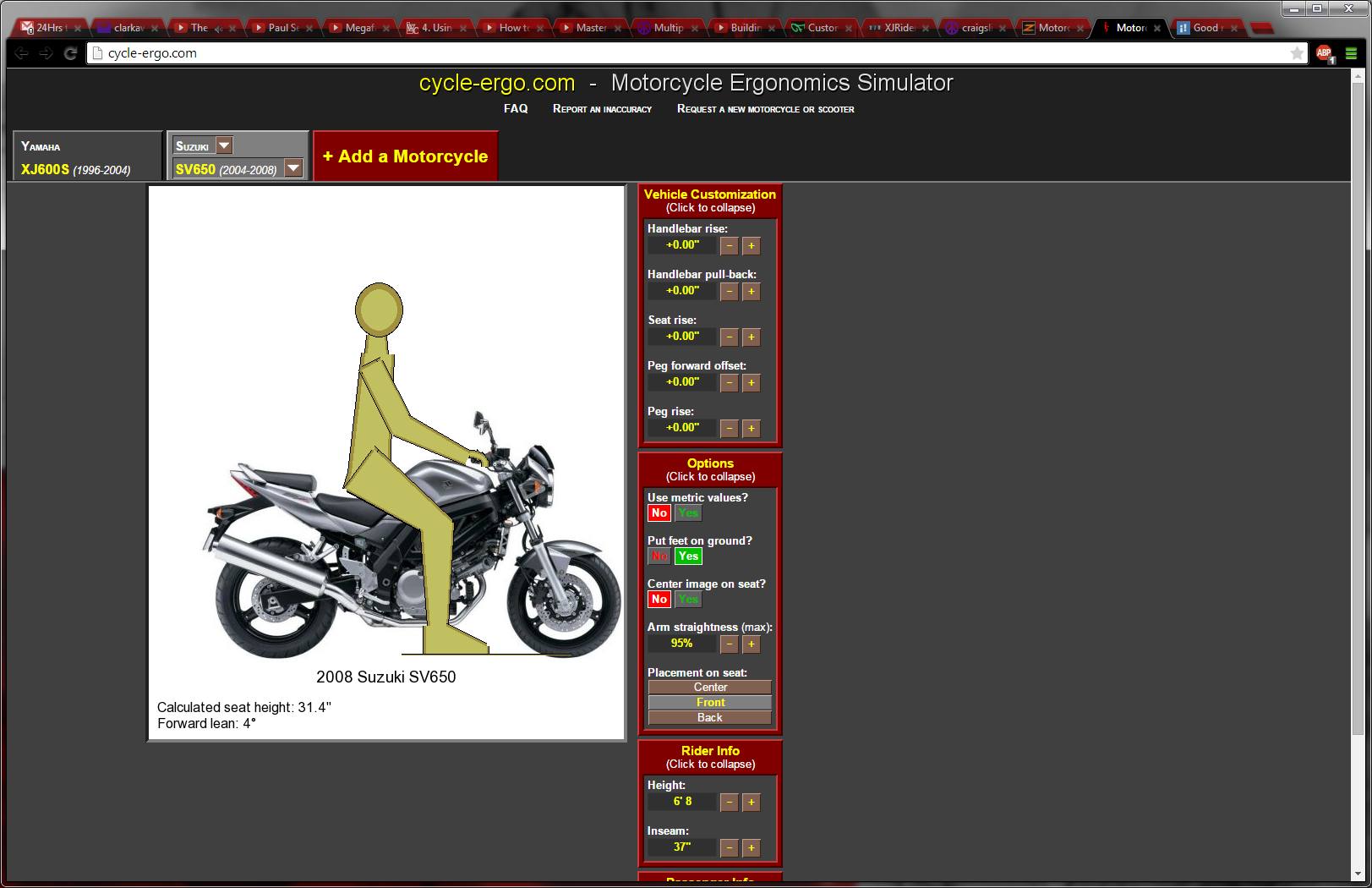Click the browser forward arrow
1372x888 pixels.
tap(46, 53)
